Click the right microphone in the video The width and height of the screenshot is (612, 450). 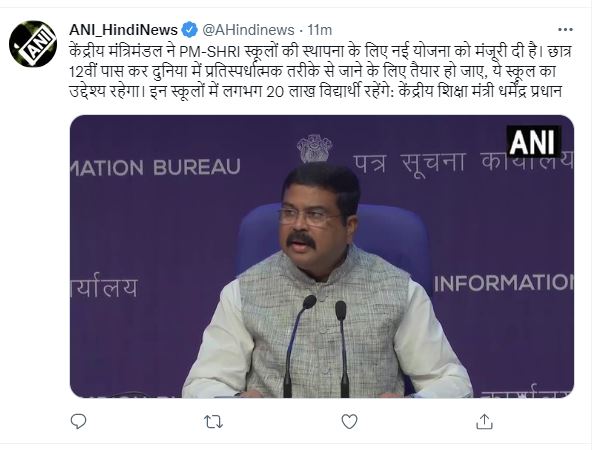coord(343,349)
